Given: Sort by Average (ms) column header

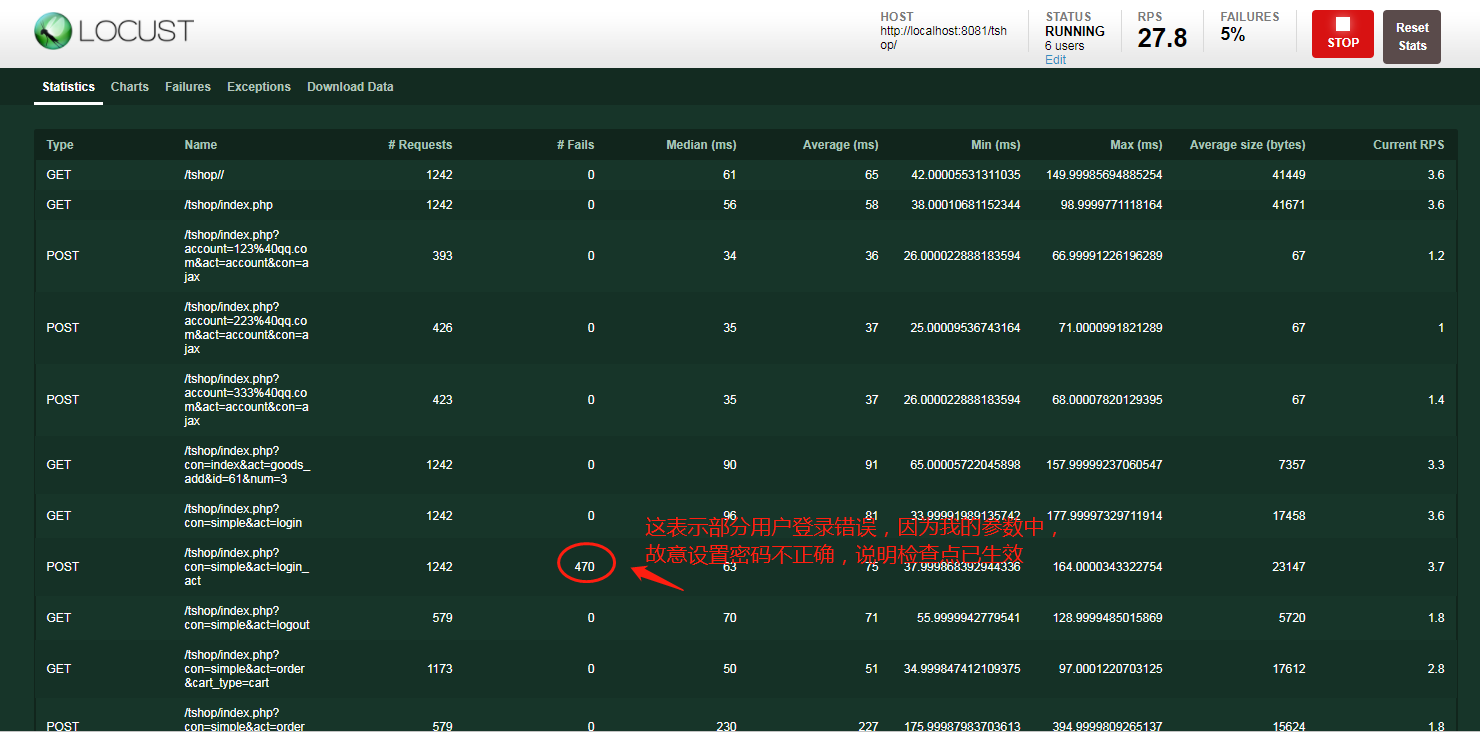Looking at the screenshot, I should [841, 145].
